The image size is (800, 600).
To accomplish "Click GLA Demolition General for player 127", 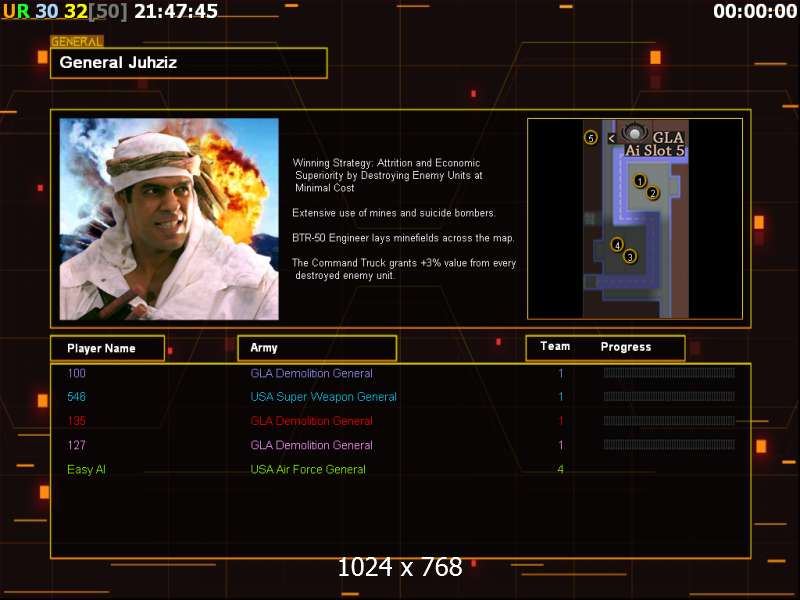I will pos(312,445).
